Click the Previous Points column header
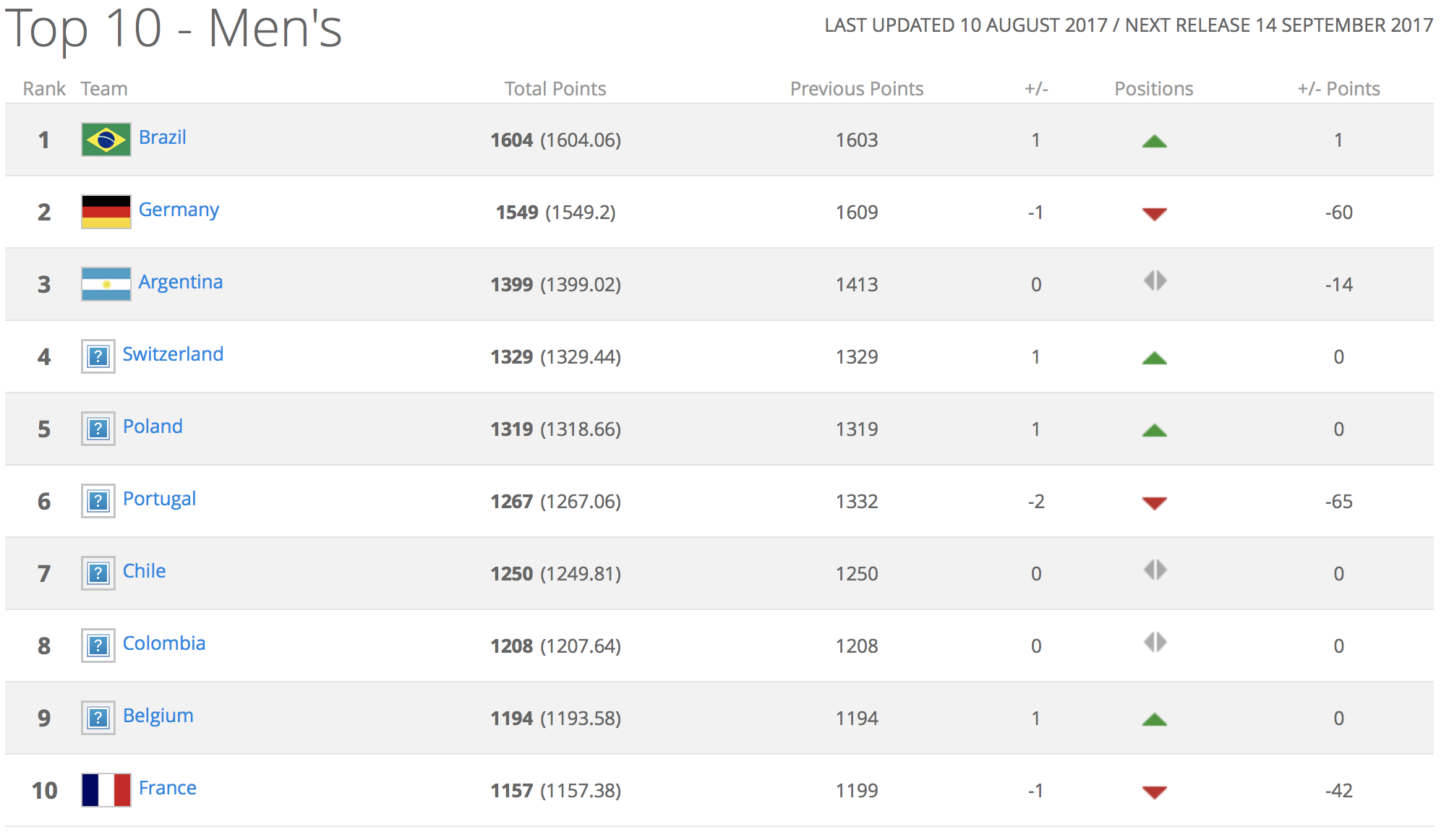 (857, 89)
